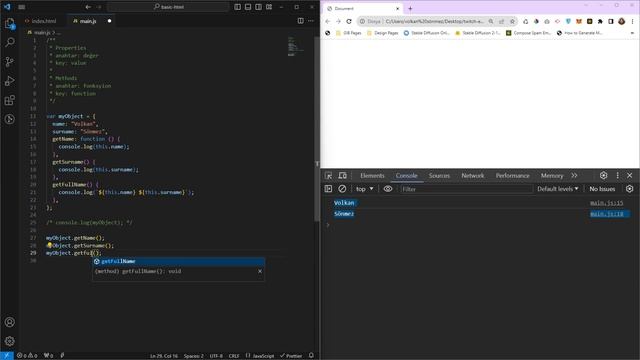Open the Manage gear in VS Code
This screenshot has height=360, width=640.
[x=9, y=341]
